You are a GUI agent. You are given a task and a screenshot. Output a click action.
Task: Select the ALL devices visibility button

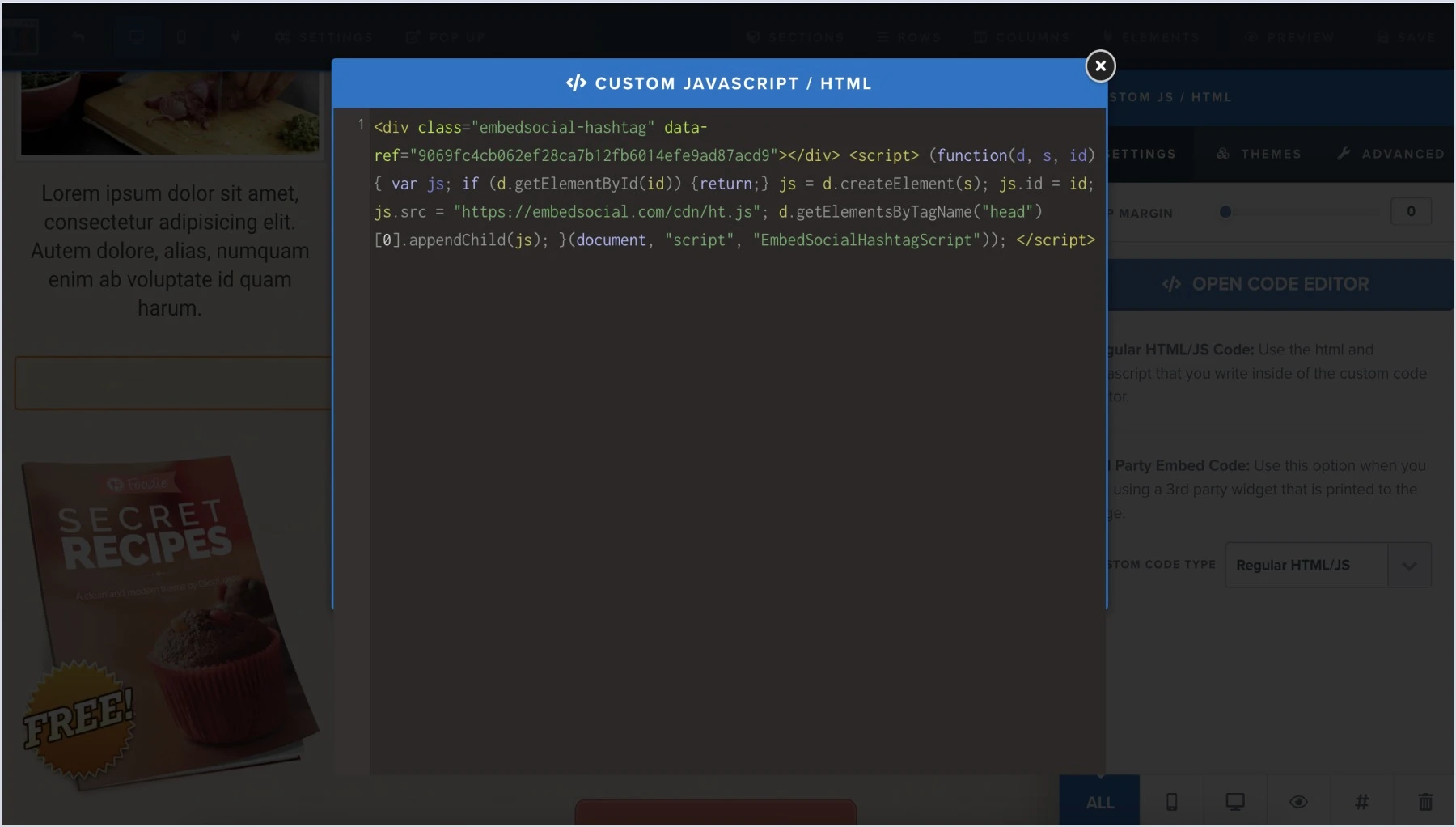[1099, 802]
